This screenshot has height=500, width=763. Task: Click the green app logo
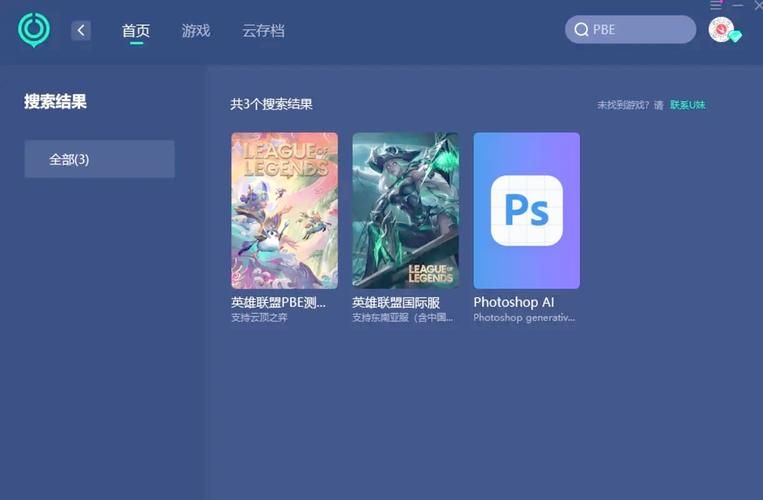33,30
